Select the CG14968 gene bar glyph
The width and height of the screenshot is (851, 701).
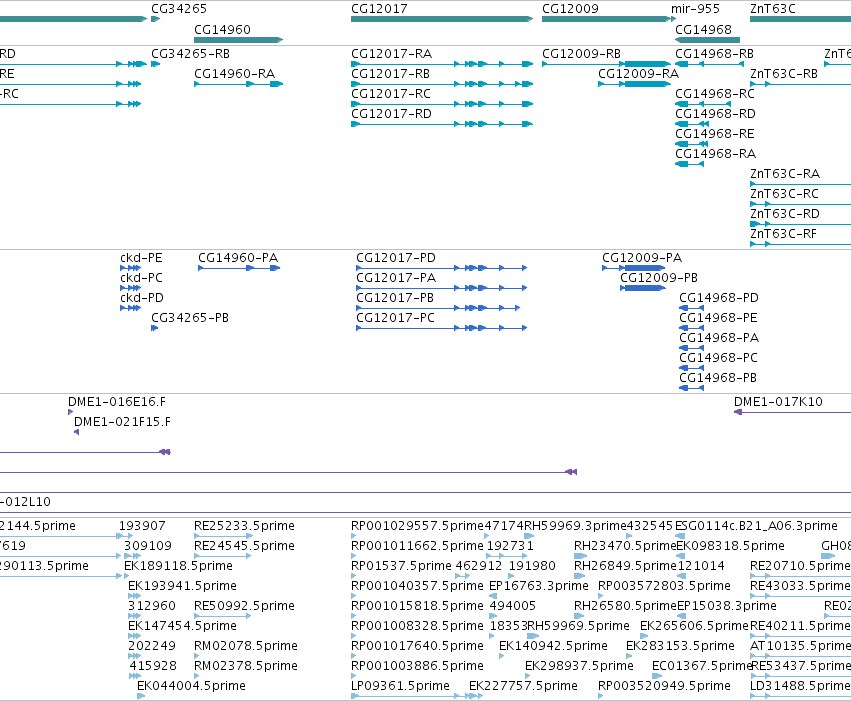point(707,40)
